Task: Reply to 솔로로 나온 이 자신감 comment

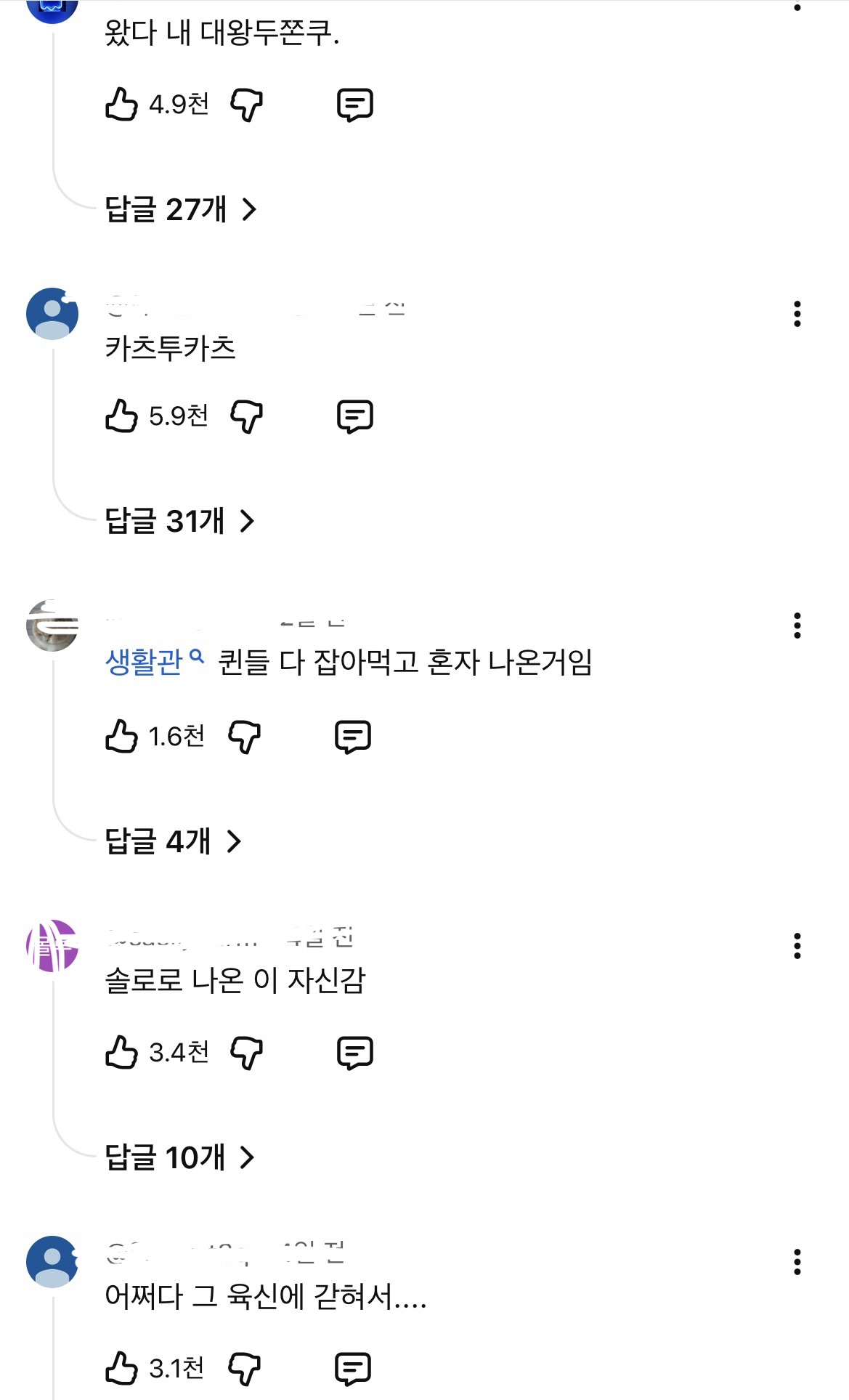Action: 355,1053
